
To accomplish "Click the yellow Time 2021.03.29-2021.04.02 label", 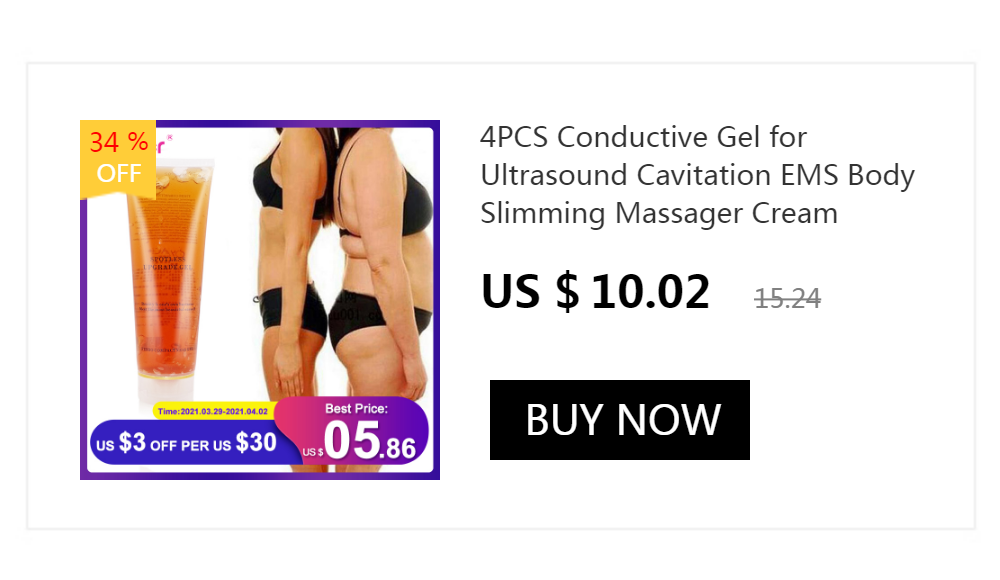I will [213, 412].
